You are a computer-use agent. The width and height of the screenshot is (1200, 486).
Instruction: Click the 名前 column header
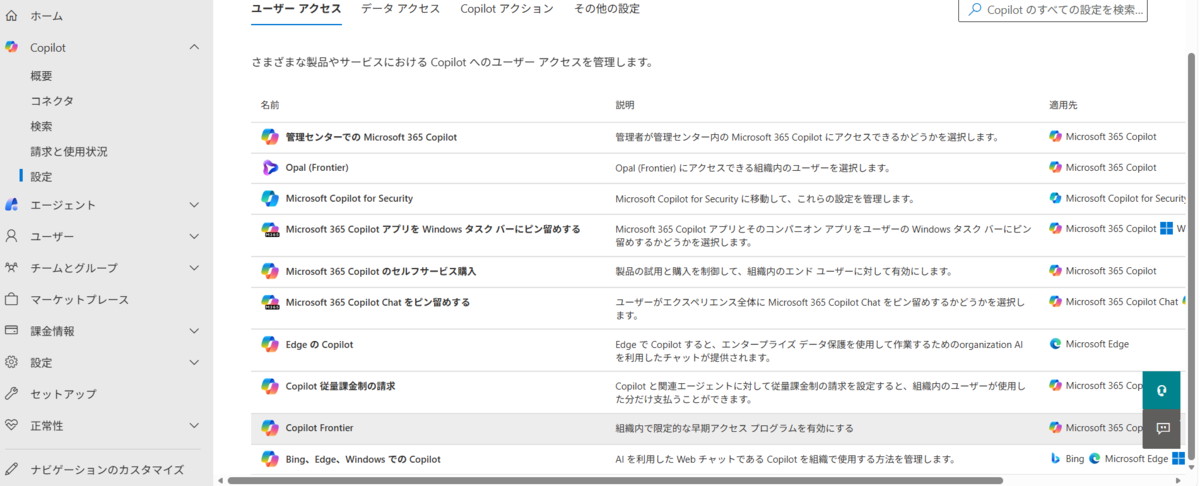270,105
